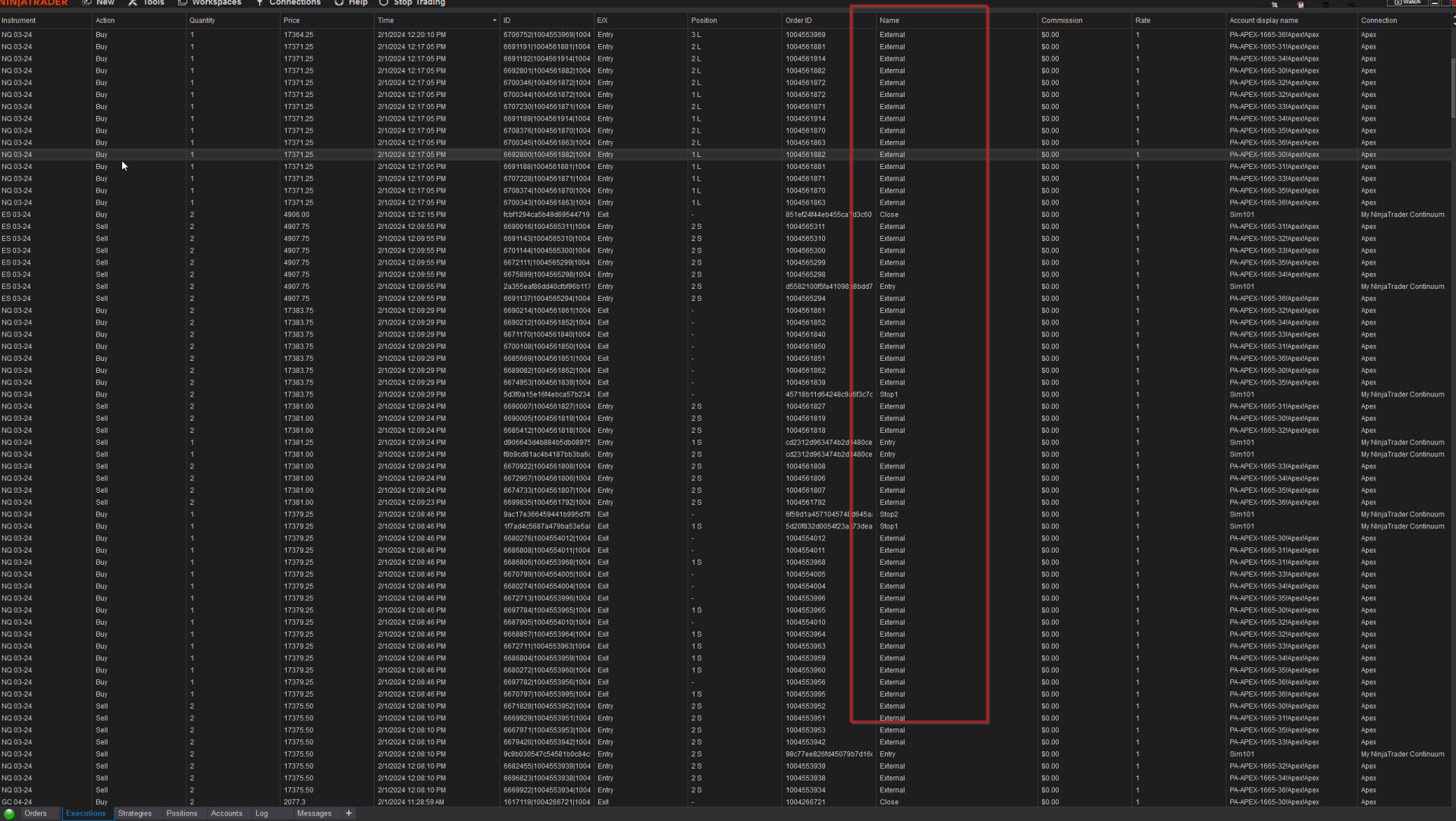The width and height of the screenshot is (1456, 821).
Task: Click the green connection status indicator
Action: (x=9, y=813)
